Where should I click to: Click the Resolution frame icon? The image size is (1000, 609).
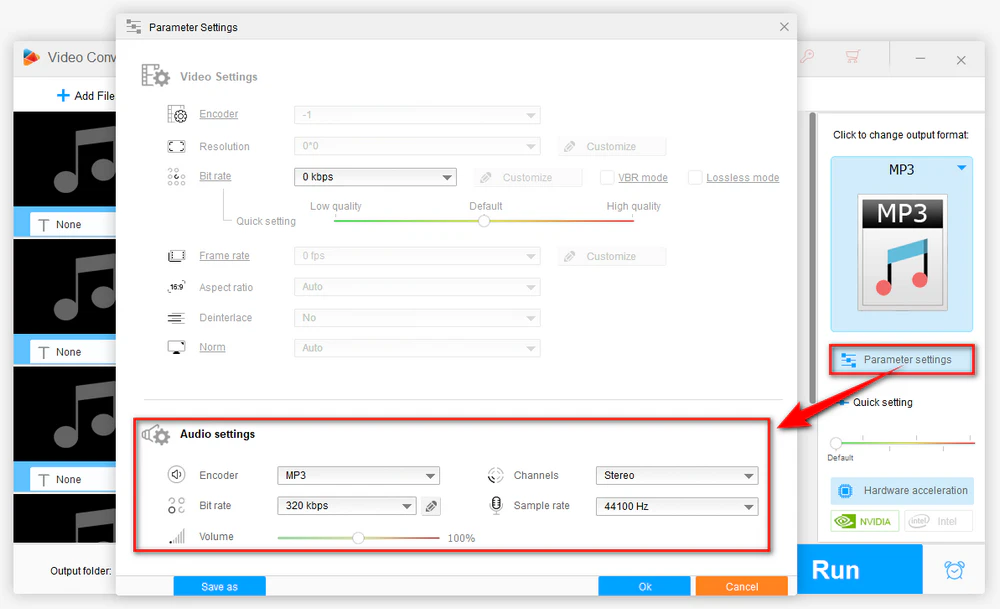176,147
